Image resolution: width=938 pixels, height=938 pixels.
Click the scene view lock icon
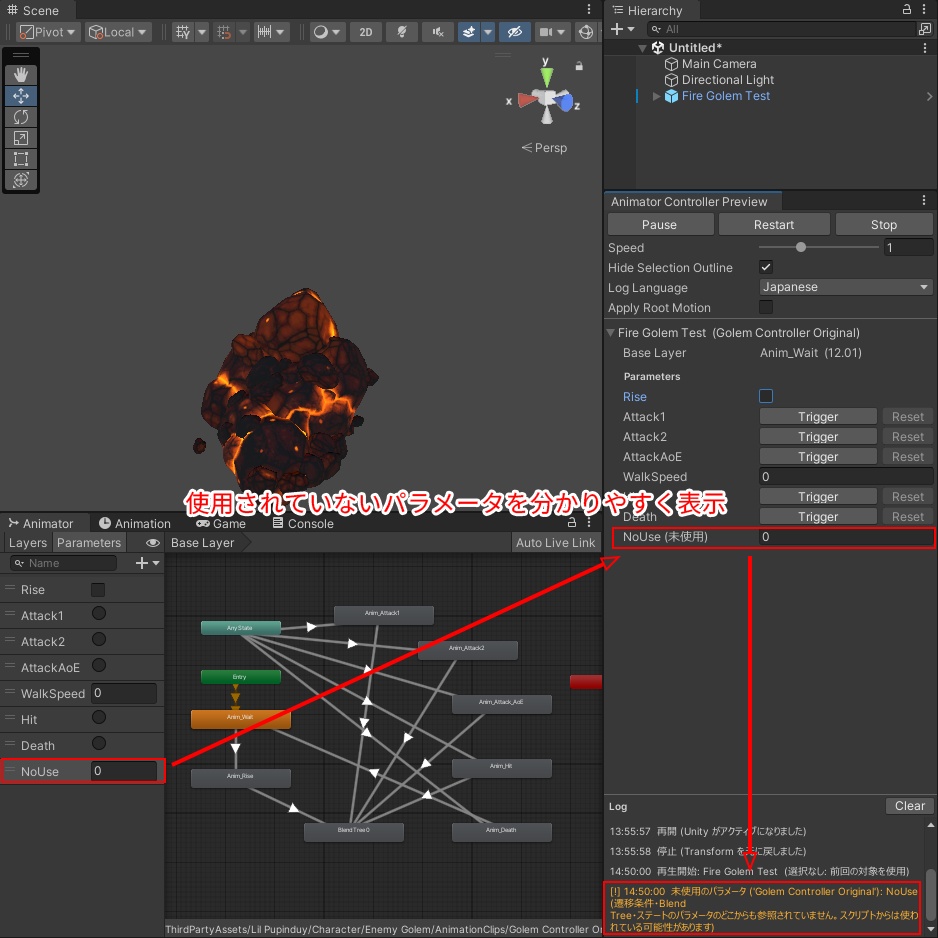578,66
